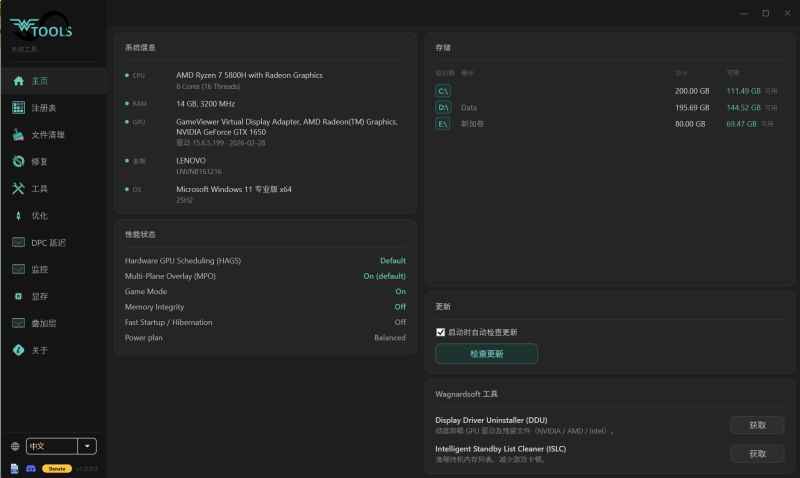Click the 'Data' volume label
This screenshot has height=478, width=800.
pos(469,108)
